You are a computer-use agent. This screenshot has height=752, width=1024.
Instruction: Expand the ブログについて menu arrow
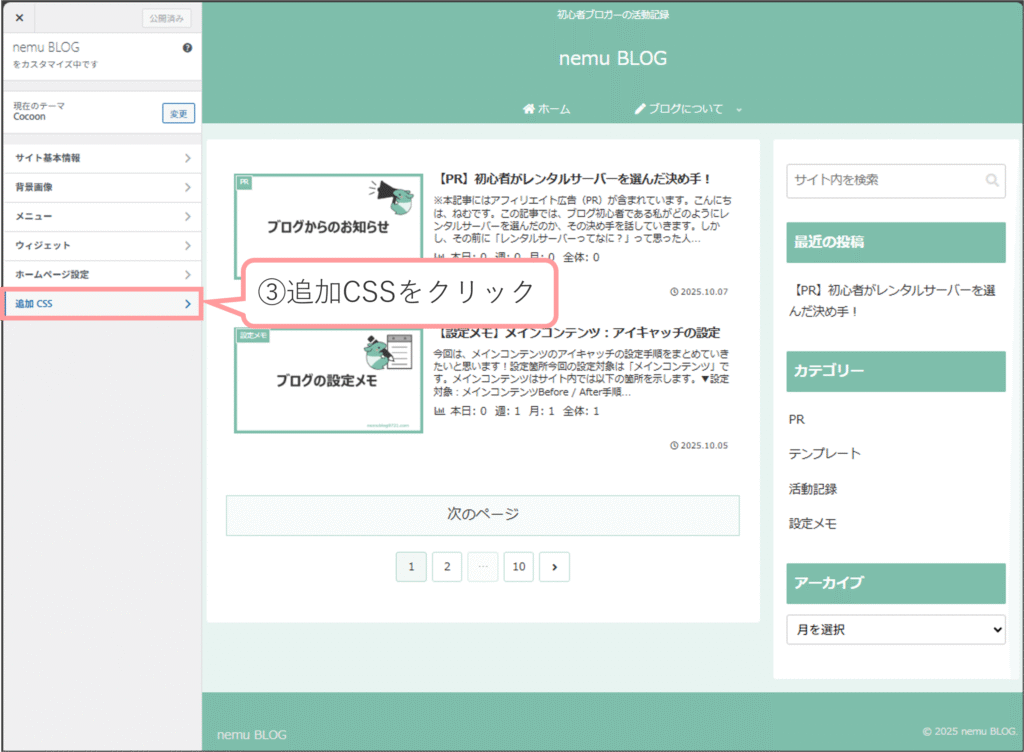tap(739, 110)
